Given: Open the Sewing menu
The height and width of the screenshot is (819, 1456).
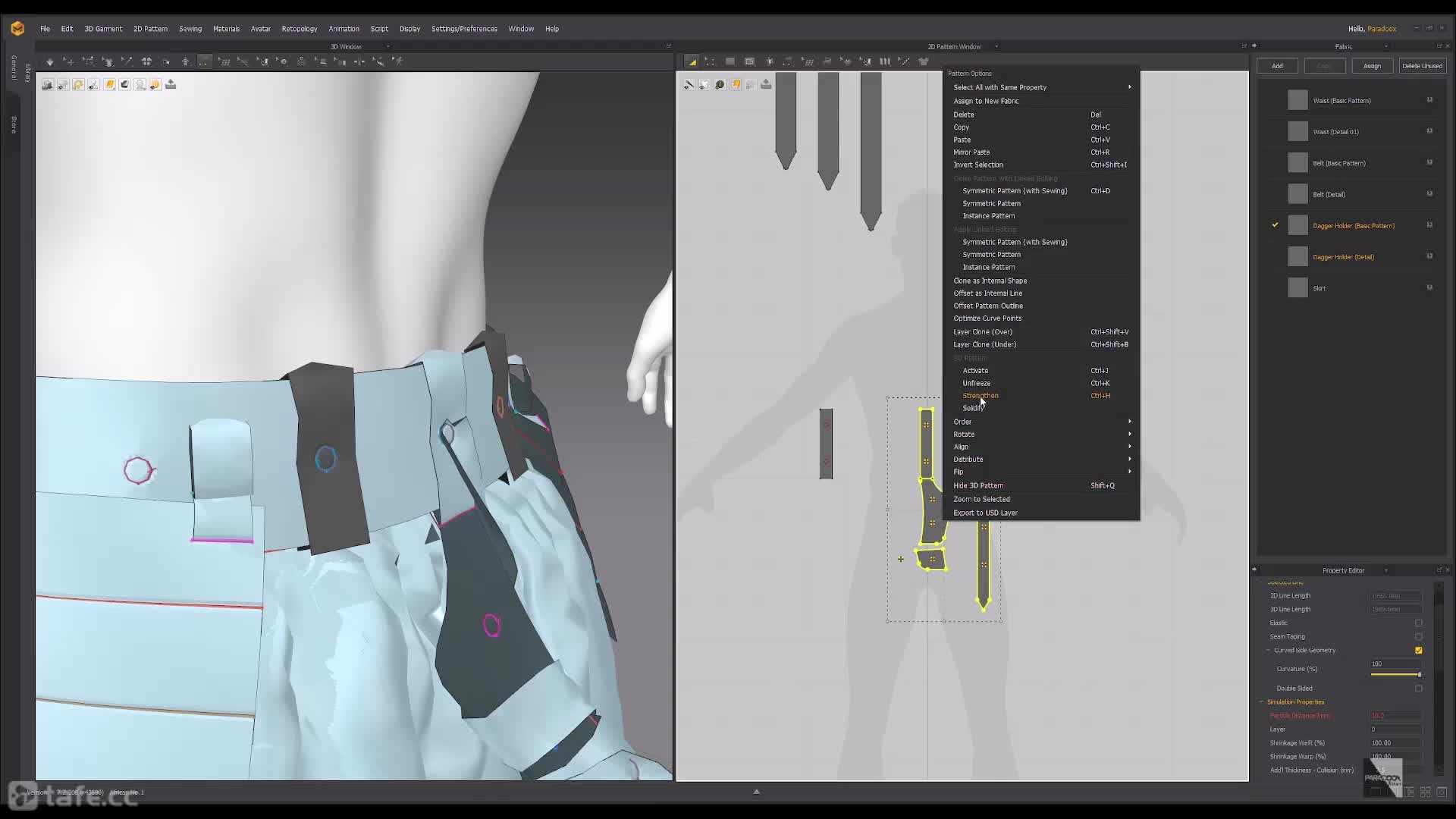Looking at the screenshot, I should (190, 29).
